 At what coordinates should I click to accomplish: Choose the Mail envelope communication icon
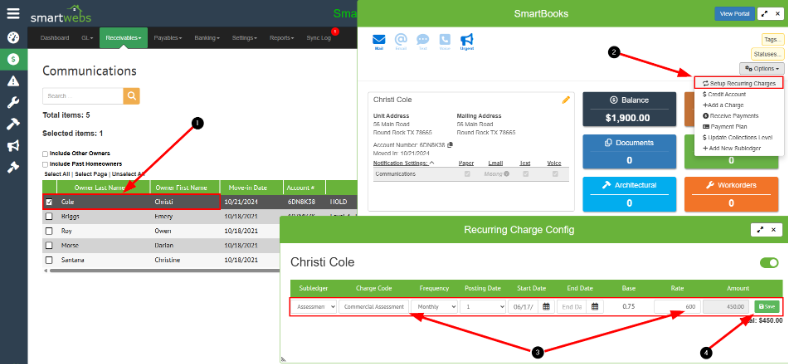pos(379,42)
